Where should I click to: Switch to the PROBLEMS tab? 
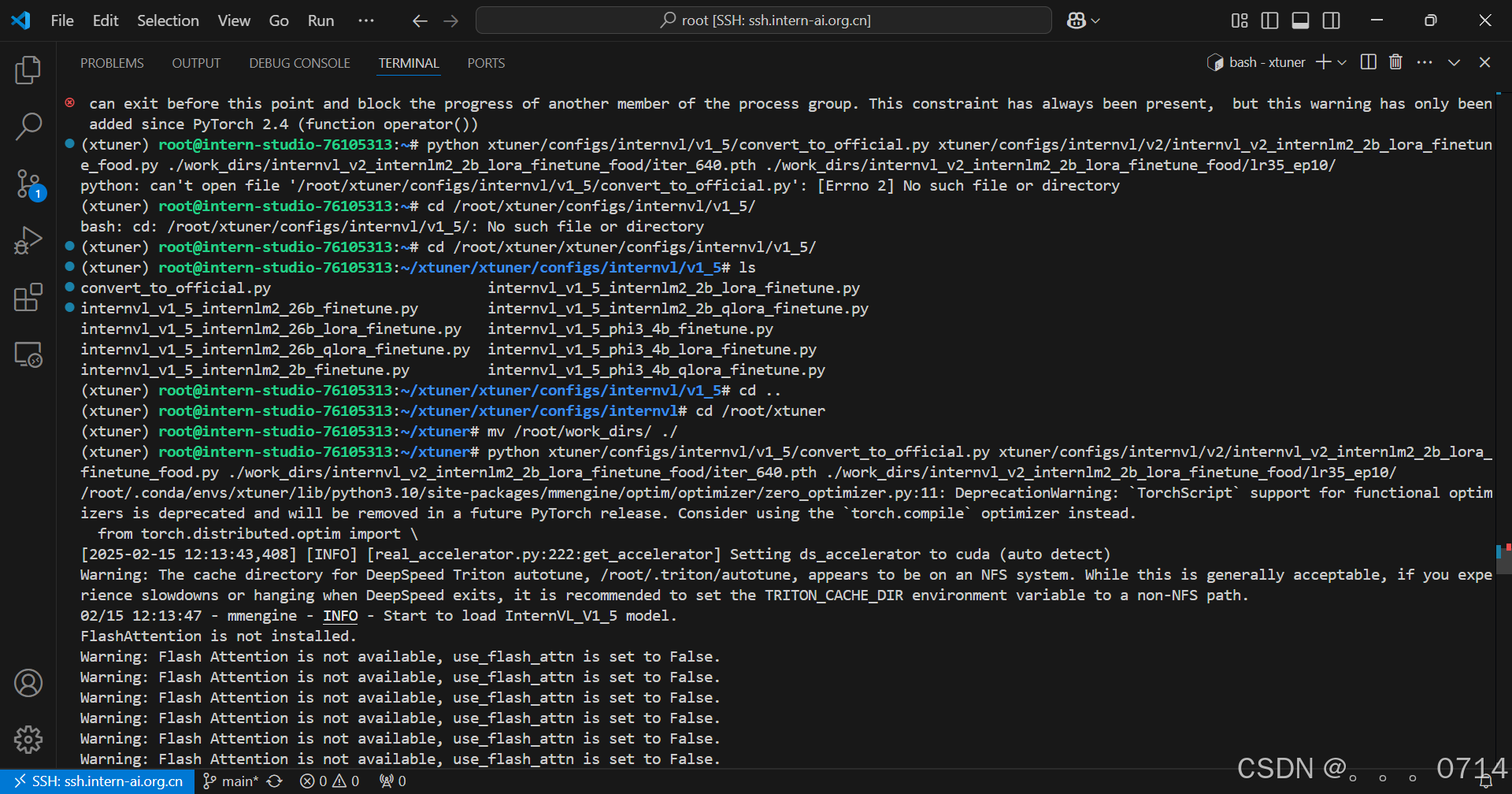(112, 63)
